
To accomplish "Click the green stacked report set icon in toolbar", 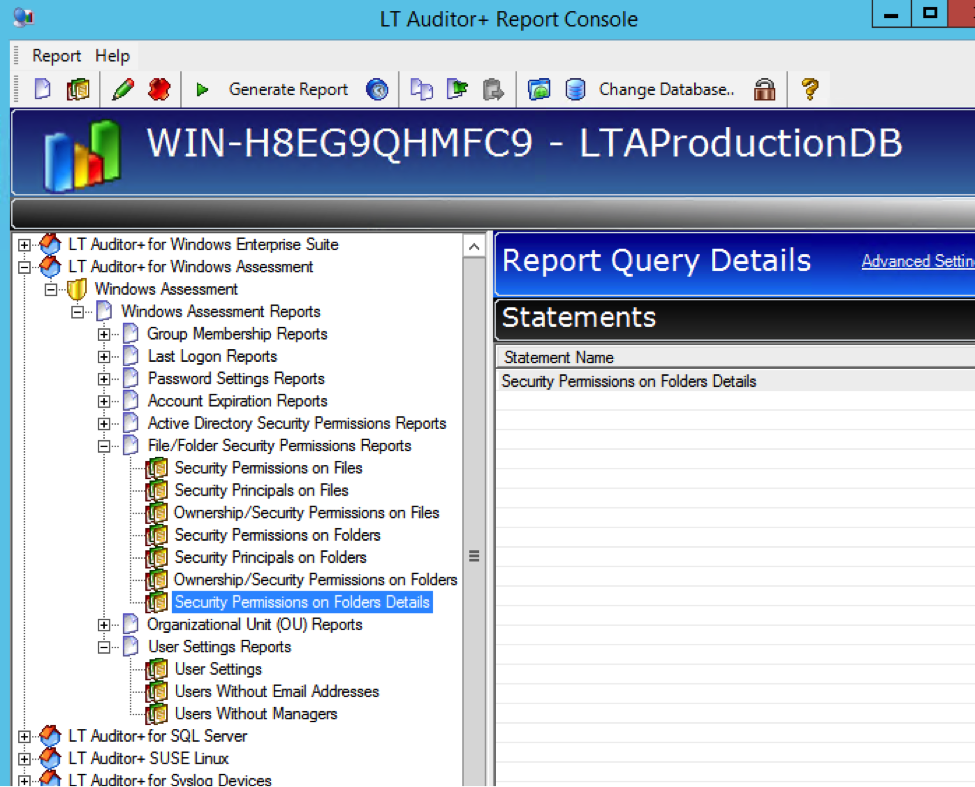I will (x=78, y=90).
